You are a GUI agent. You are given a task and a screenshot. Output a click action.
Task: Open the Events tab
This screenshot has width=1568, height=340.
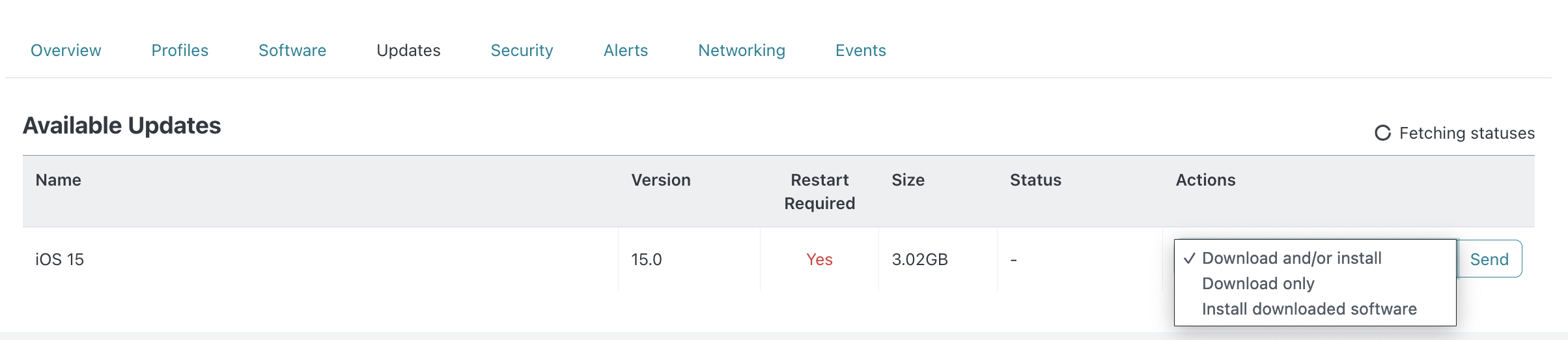click(x=861, y=50)
